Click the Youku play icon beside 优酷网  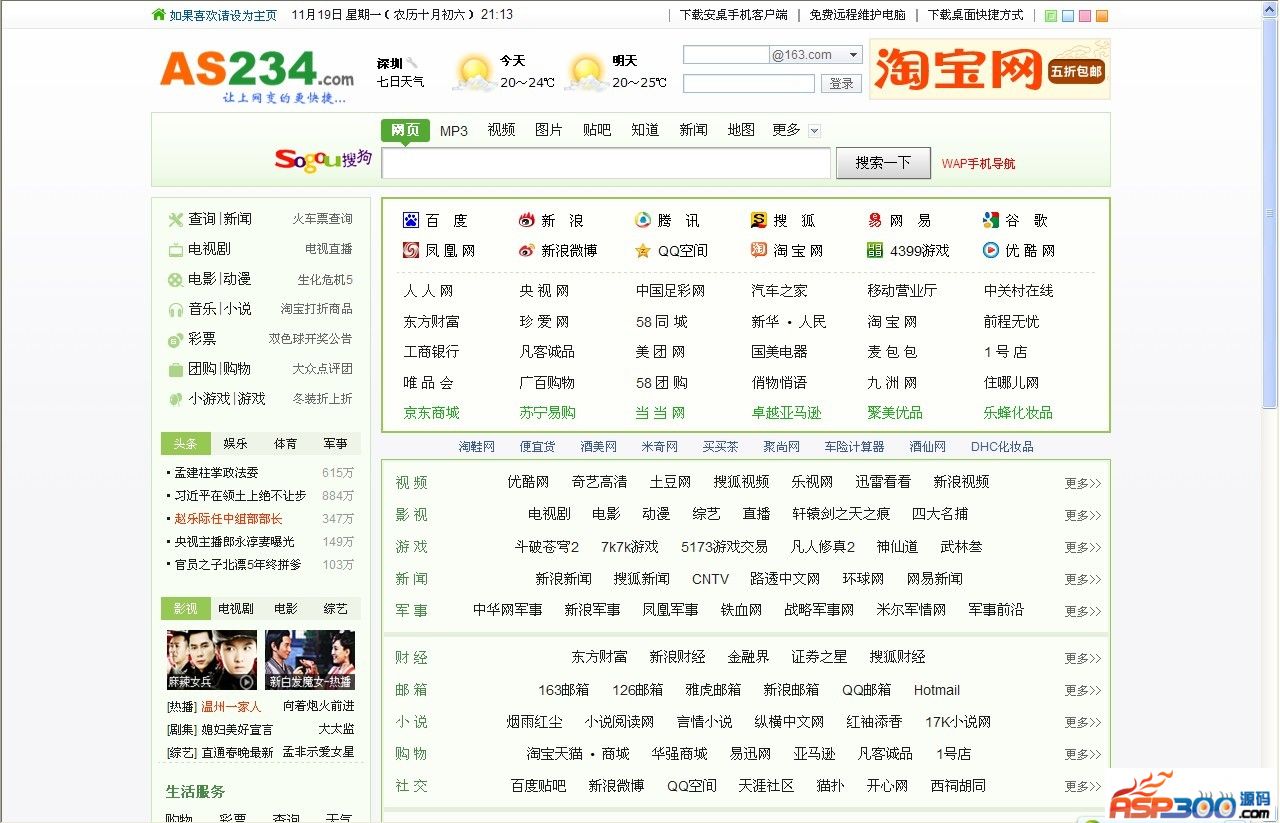click(x=991, y=250)
